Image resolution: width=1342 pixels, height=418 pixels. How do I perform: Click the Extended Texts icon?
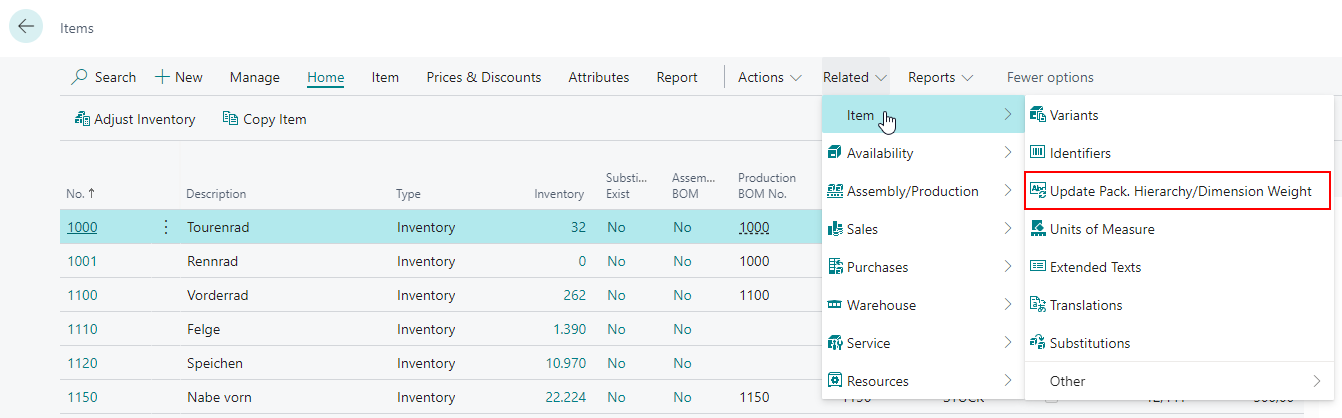point(1037,267)
